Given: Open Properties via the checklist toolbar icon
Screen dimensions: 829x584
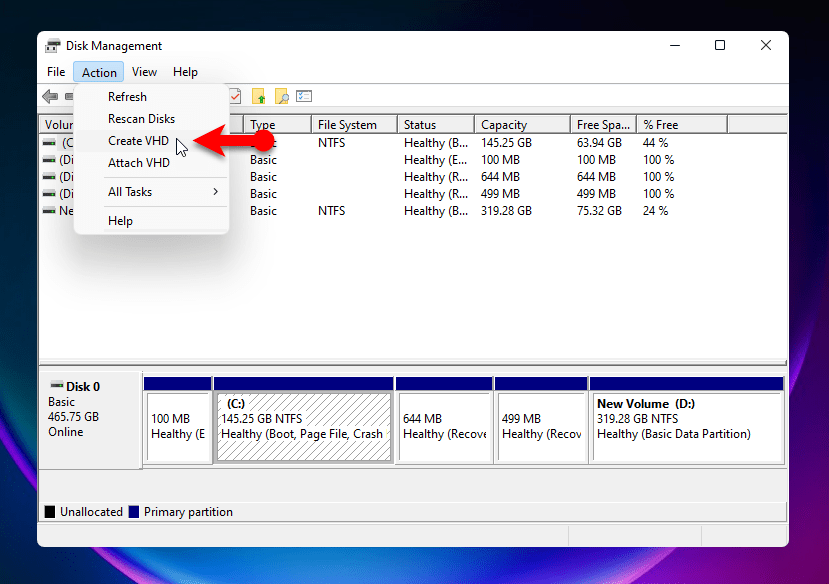Looking at the screenshot, I should coord(305,96).
